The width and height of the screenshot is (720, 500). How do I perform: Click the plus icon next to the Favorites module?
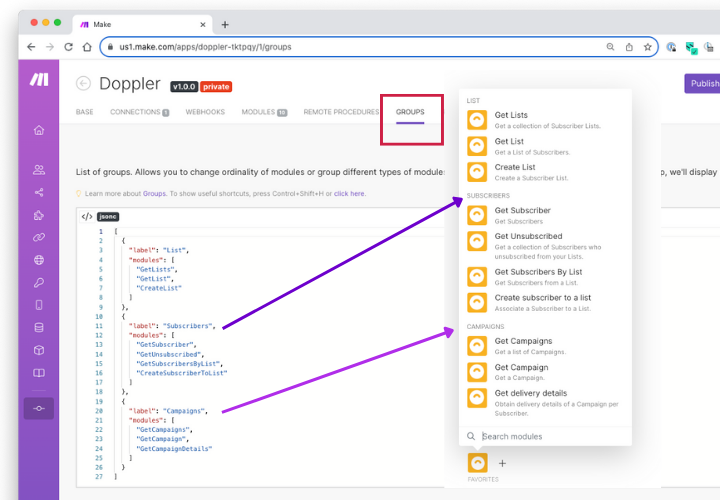click(x=502, y=463)
